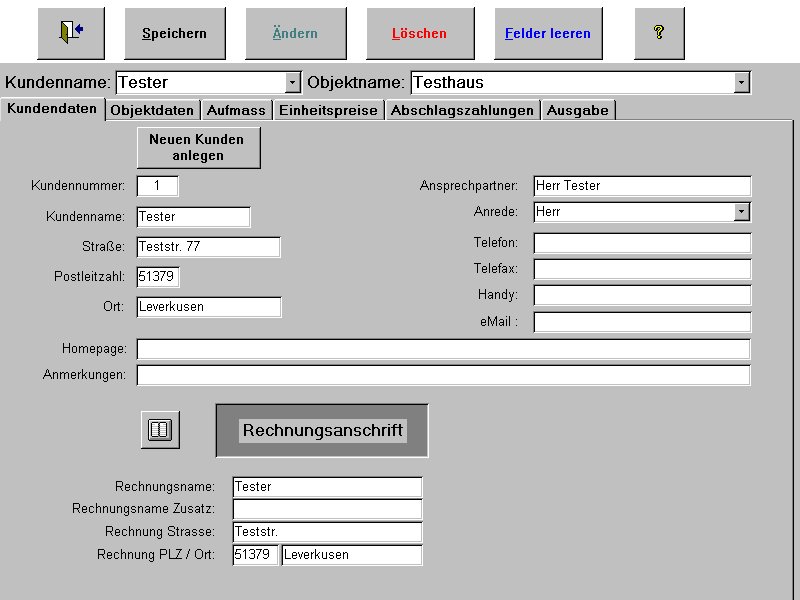Click the Ort field containing Leverkusen
800x600 pixels.
[x=209, y=307]
